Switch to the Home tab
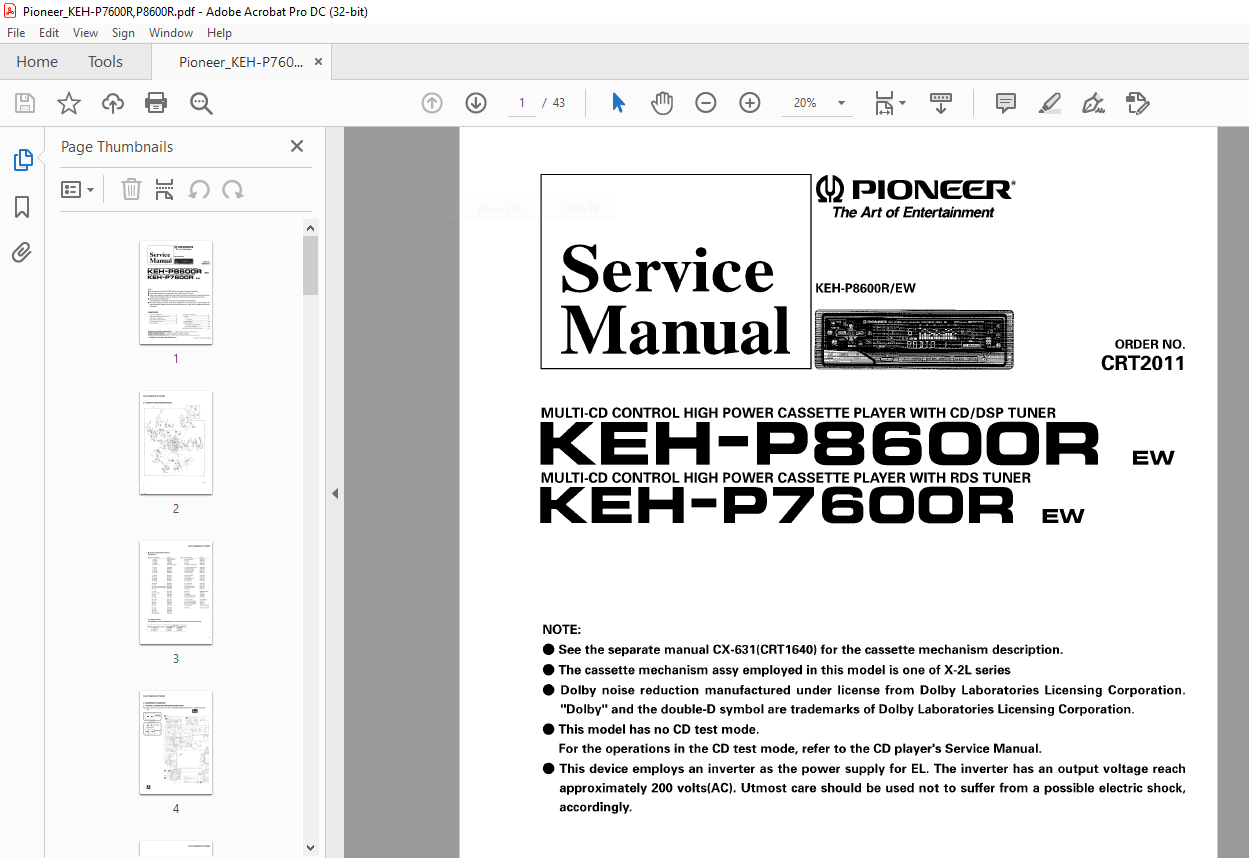Image resolution: width=1249 pixels, height=858 pixels. pos(37,62)
